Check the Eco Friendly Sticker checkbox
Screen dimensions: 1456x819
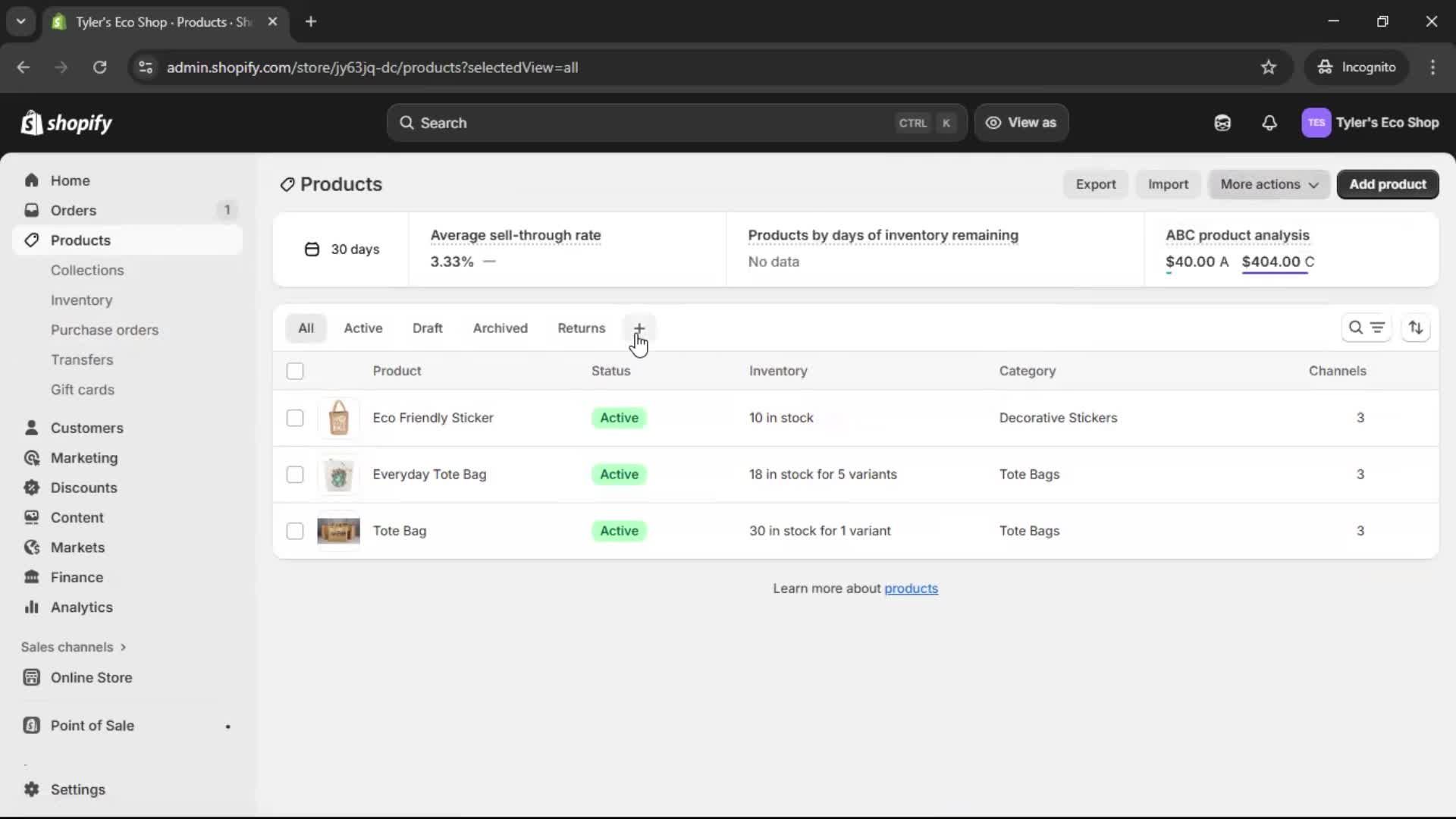click(295, 418)
